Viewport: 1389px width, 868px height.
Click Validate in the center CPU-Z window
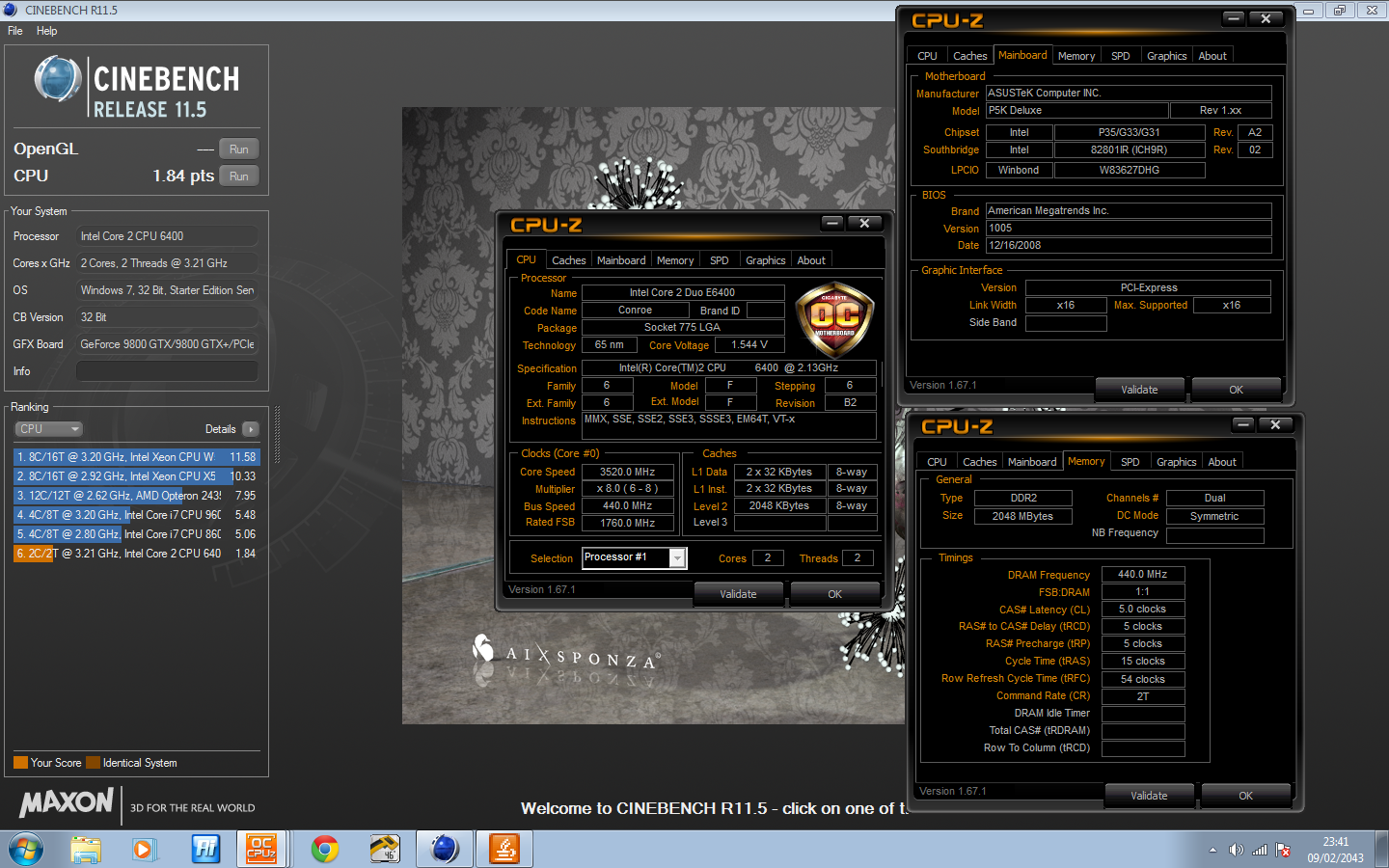coord(738,594)
